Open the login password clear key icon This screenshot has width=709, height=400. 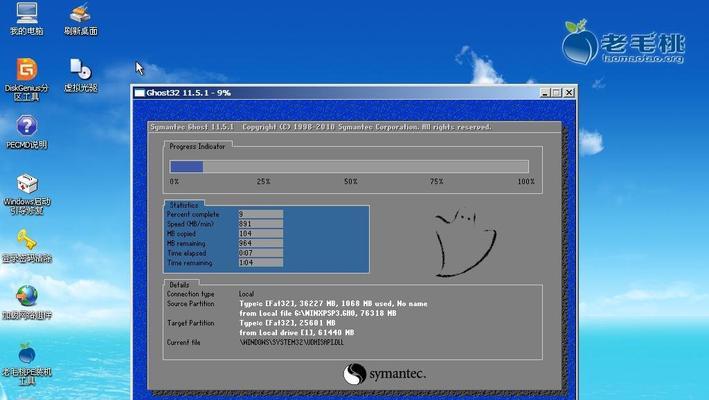click(27, 246)
